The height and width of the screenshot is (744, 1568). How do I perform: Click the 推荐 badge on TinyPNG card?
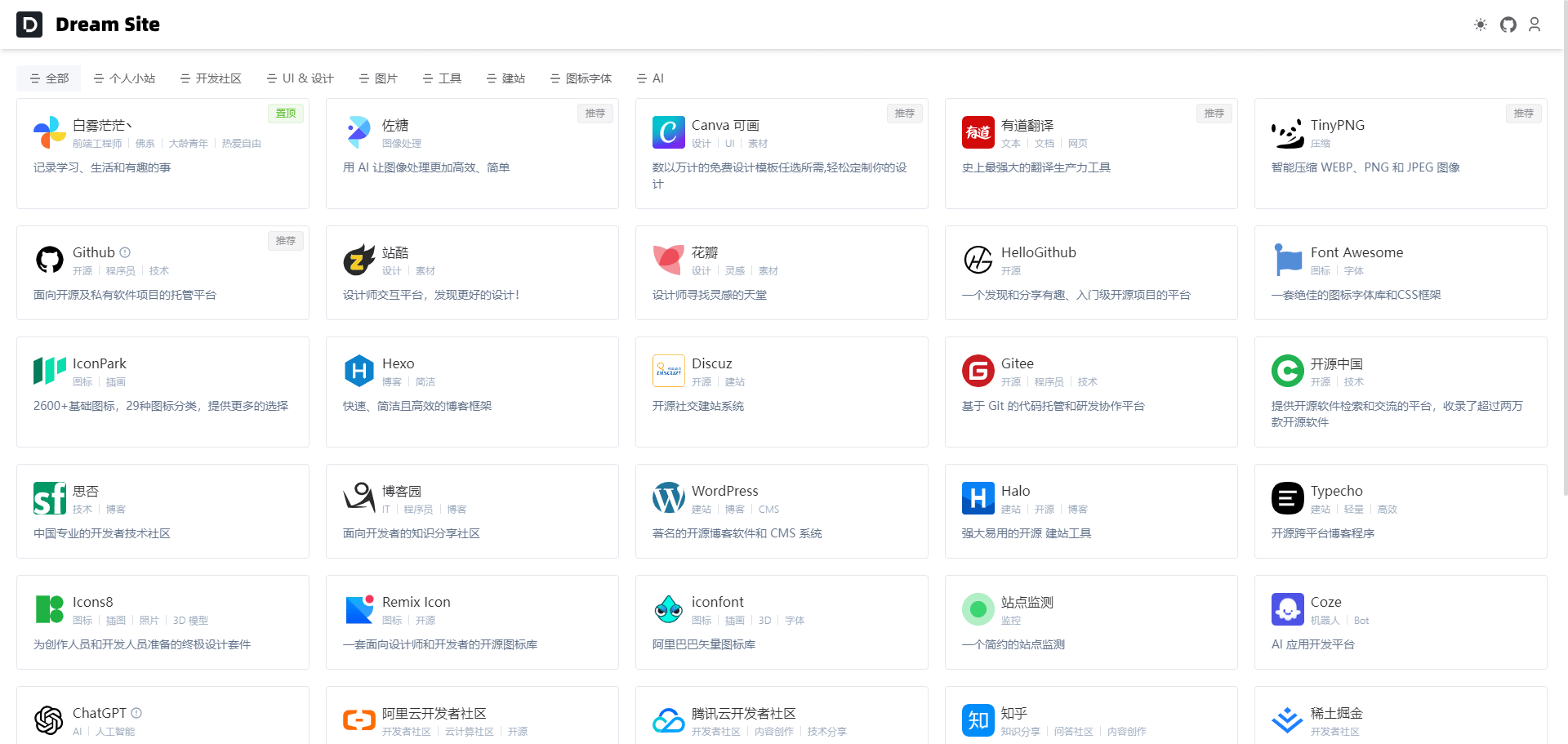tap(1524, 114)
